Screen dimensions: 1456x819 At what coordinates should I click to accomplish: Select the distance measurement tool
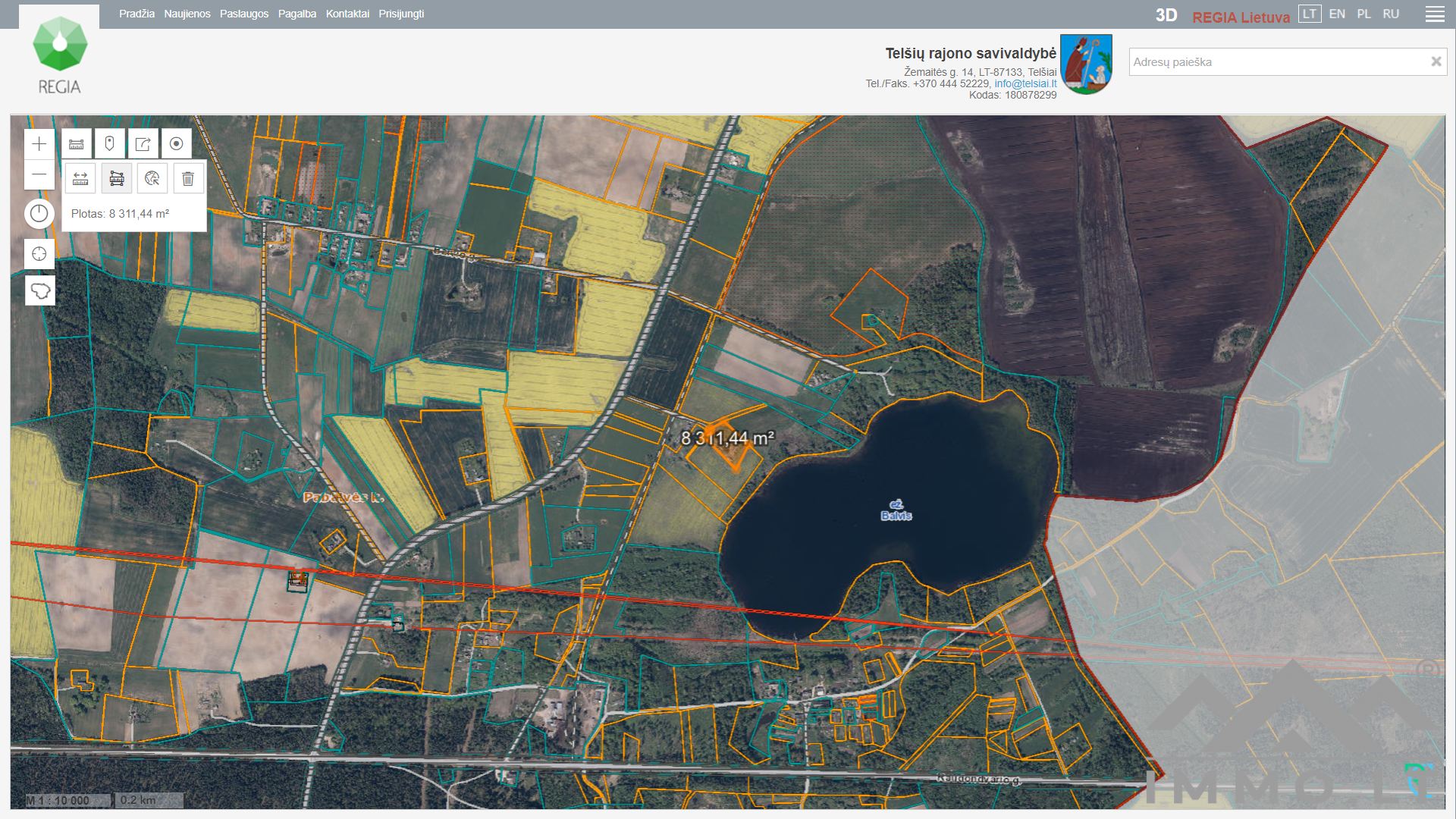pos(80,179)
